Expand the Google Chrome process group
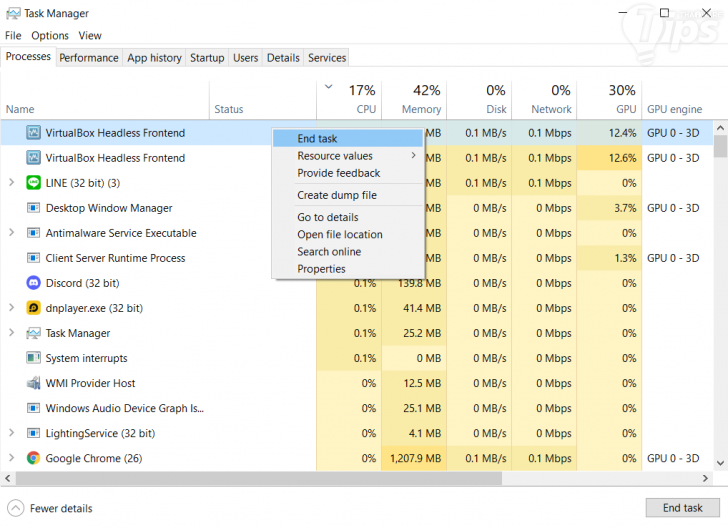728x528 pixels. (11, 458)
